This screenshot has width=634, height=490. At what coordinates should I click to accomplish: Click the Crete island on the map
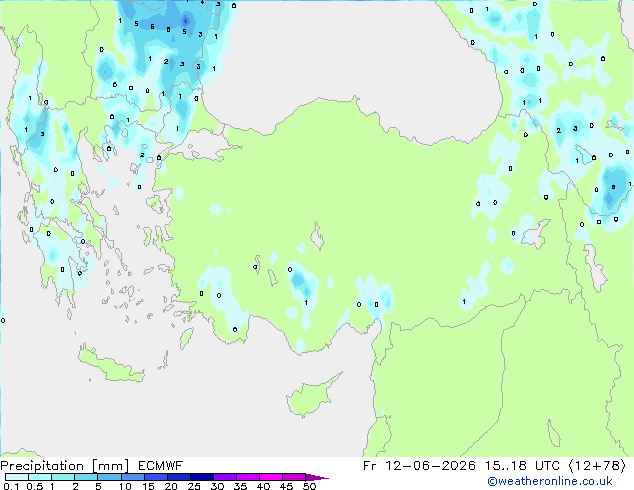click(x=110, y=365)
